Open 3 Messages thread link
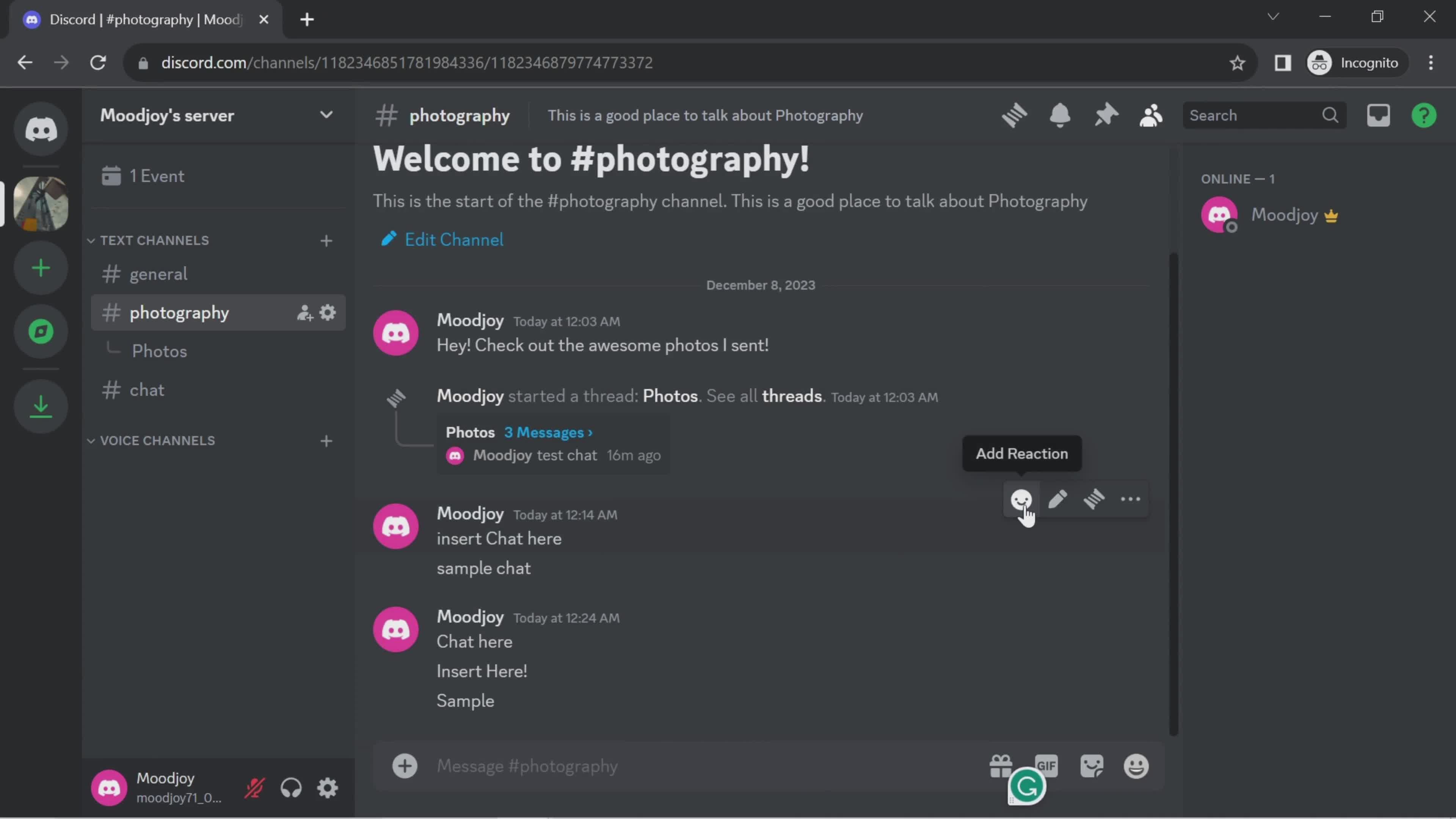1456x819 pixels. tap(548, 432)
